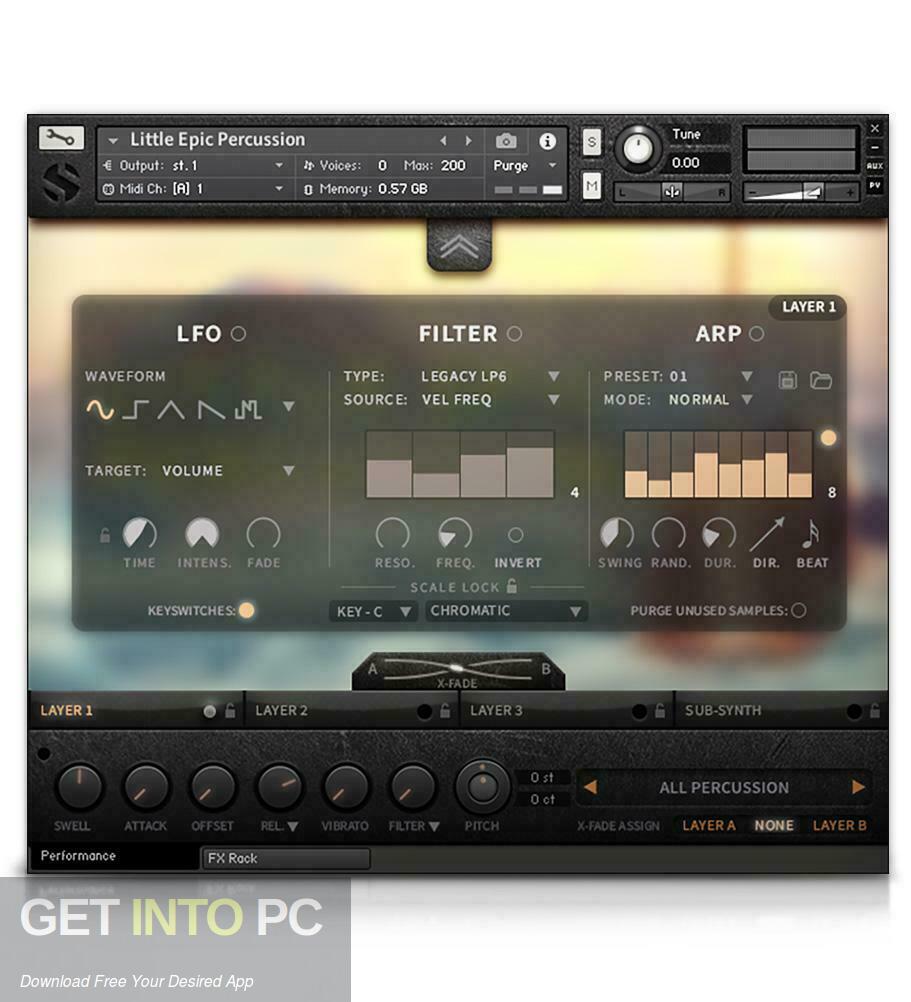The width and height of the screenshot is (911, 1002).
Task: Select the triangle LFO waveform
Action: click(171, 410)
